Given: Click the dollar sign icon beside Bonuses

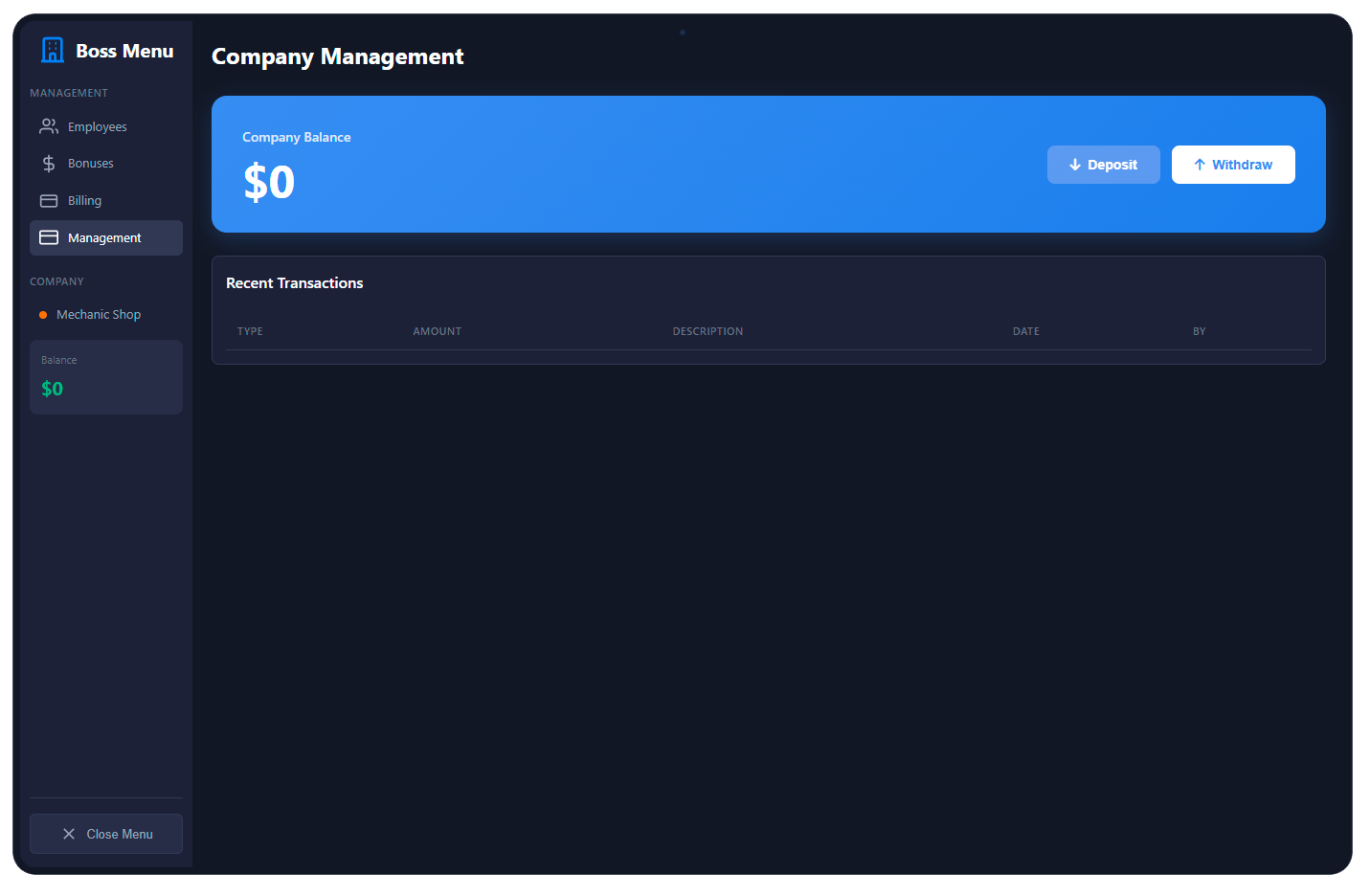Looking at the screenshot, I should click(49, 163).
